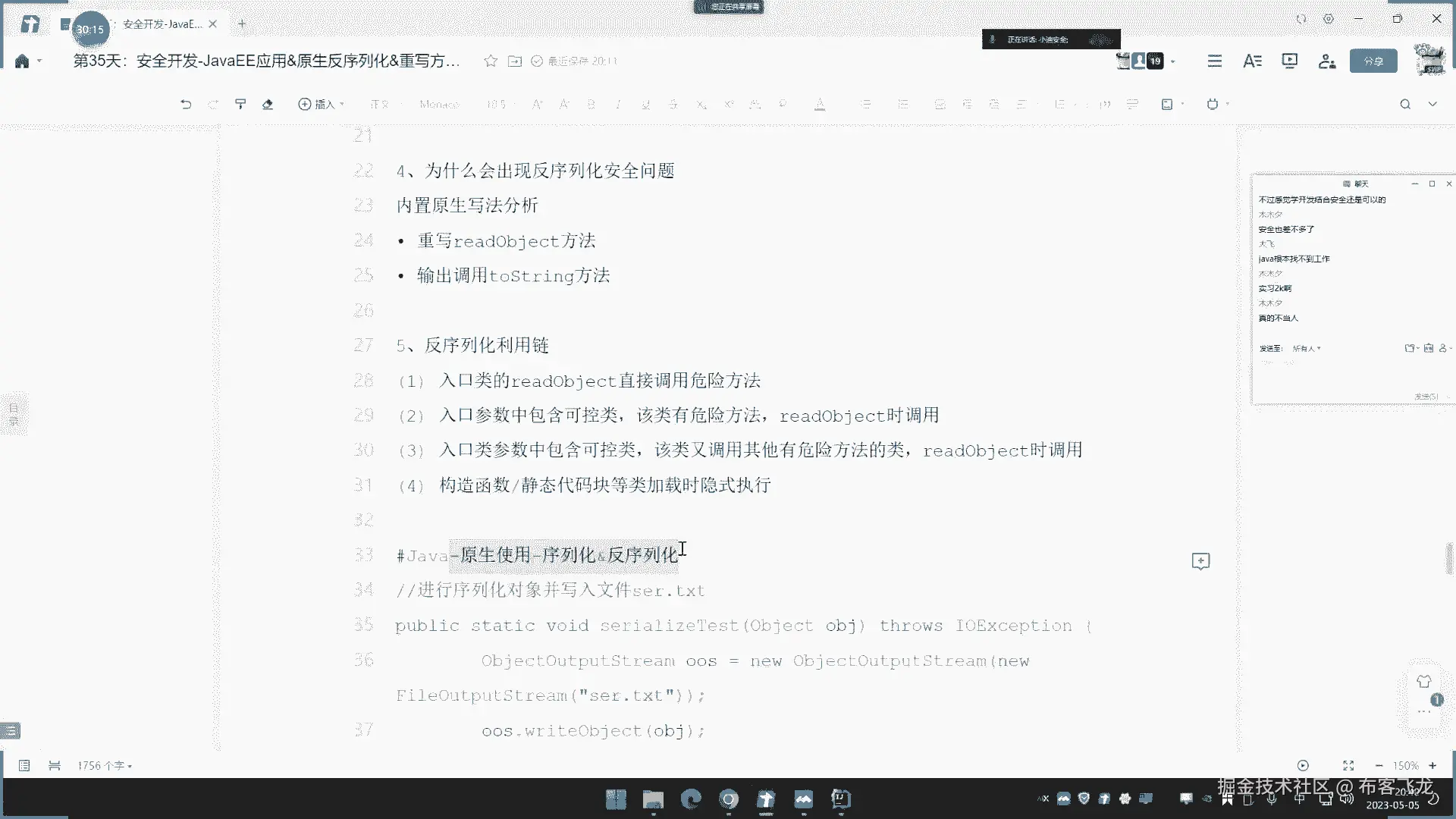Toggle full screen mode in status bar

pos(1348,766)
